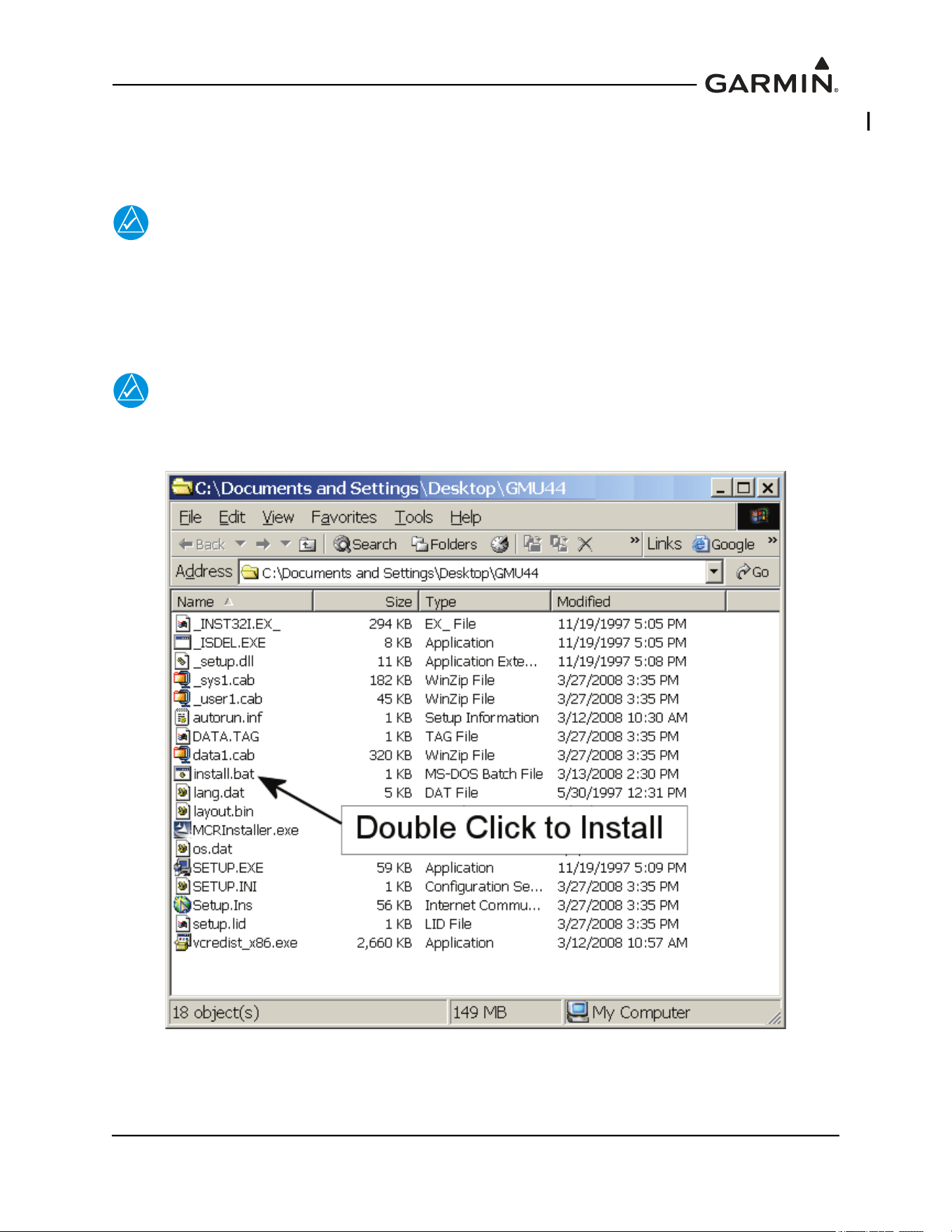Screen dimensions: 952x1232
Task: Sort by the Size column header
Action: point(366,602)
